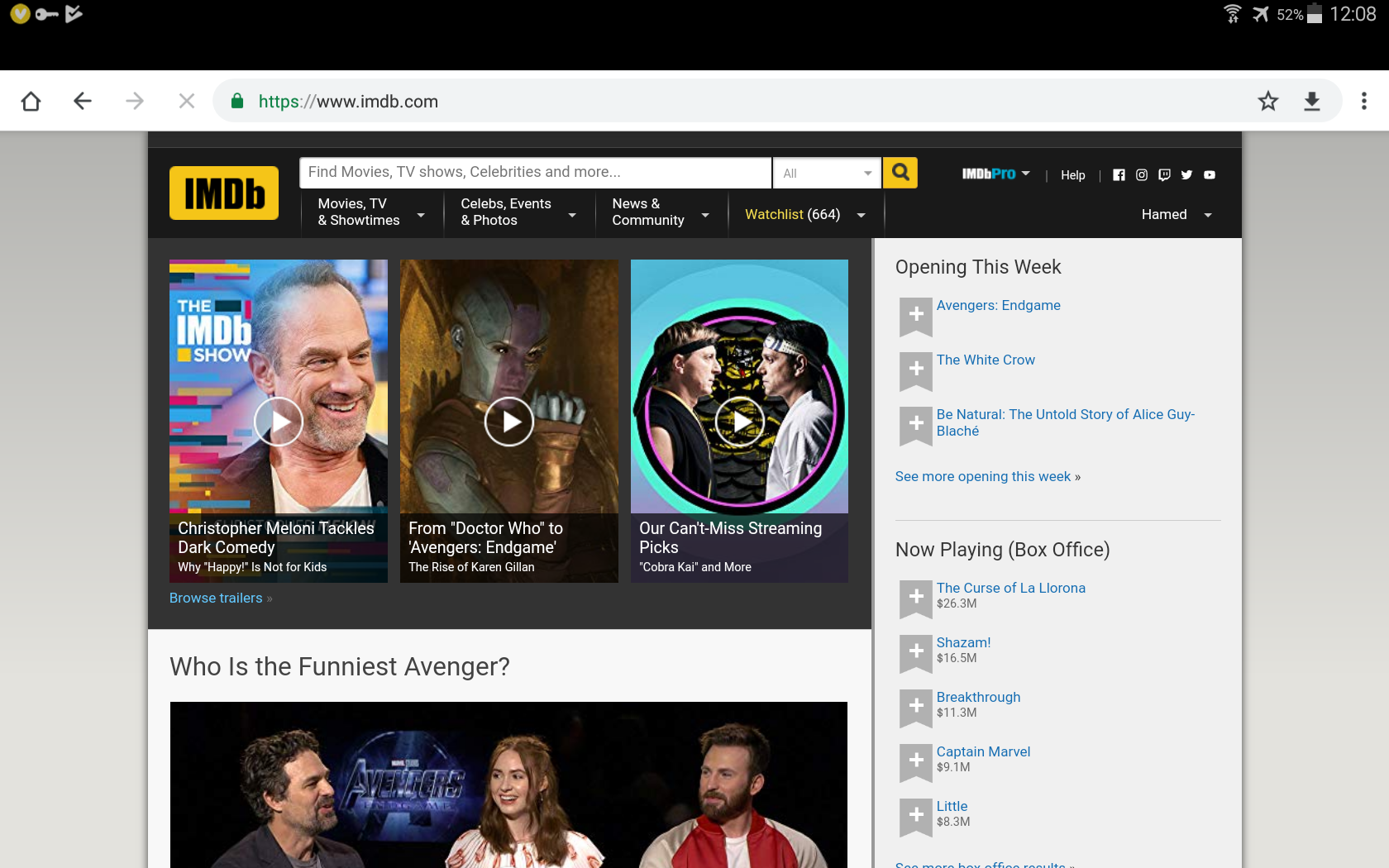Viewport: 1389px width, 868px height.
Task: Tap the battery 52% status indicator
Action: 1299,14
